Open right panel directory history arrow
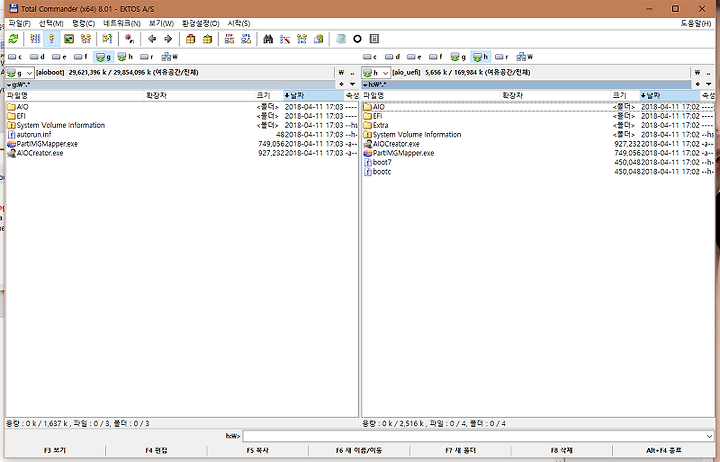The height and width of the screenshot is (462, 720). [x=709, y=84]
